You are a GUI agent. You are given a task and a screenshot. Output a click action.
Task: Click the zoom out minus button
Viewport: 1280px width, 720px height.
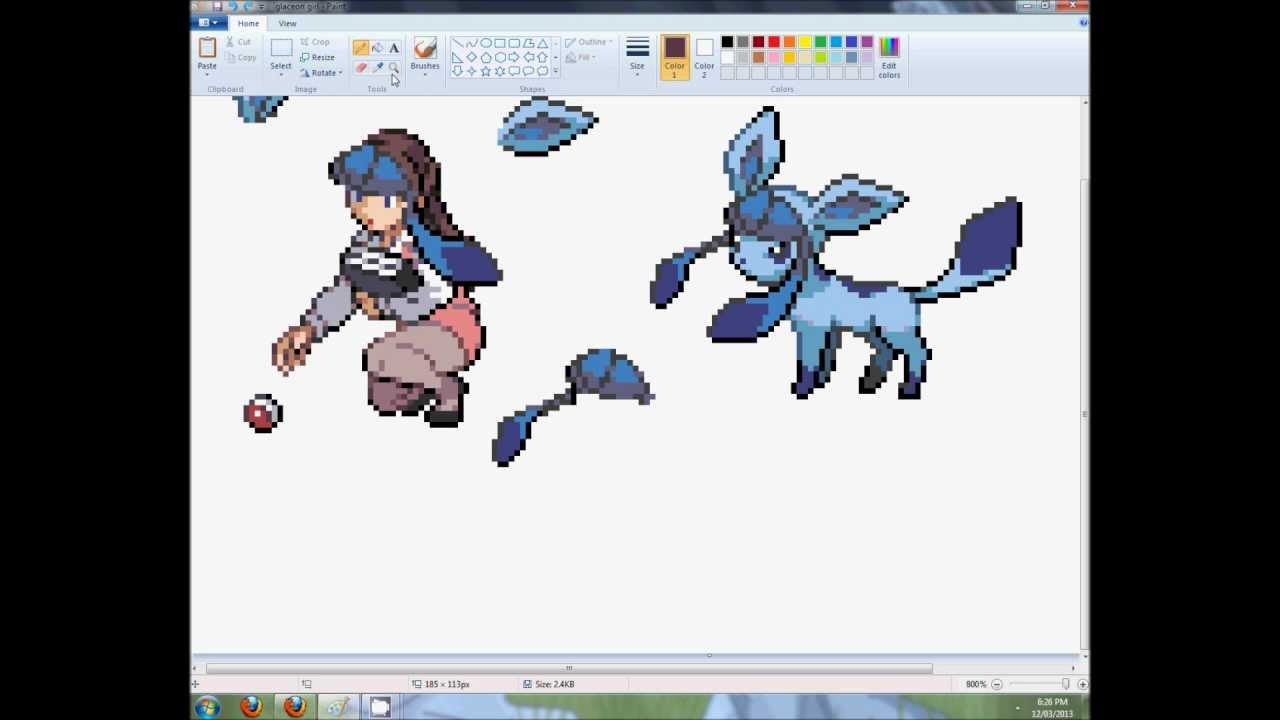(x=997, y=684)
